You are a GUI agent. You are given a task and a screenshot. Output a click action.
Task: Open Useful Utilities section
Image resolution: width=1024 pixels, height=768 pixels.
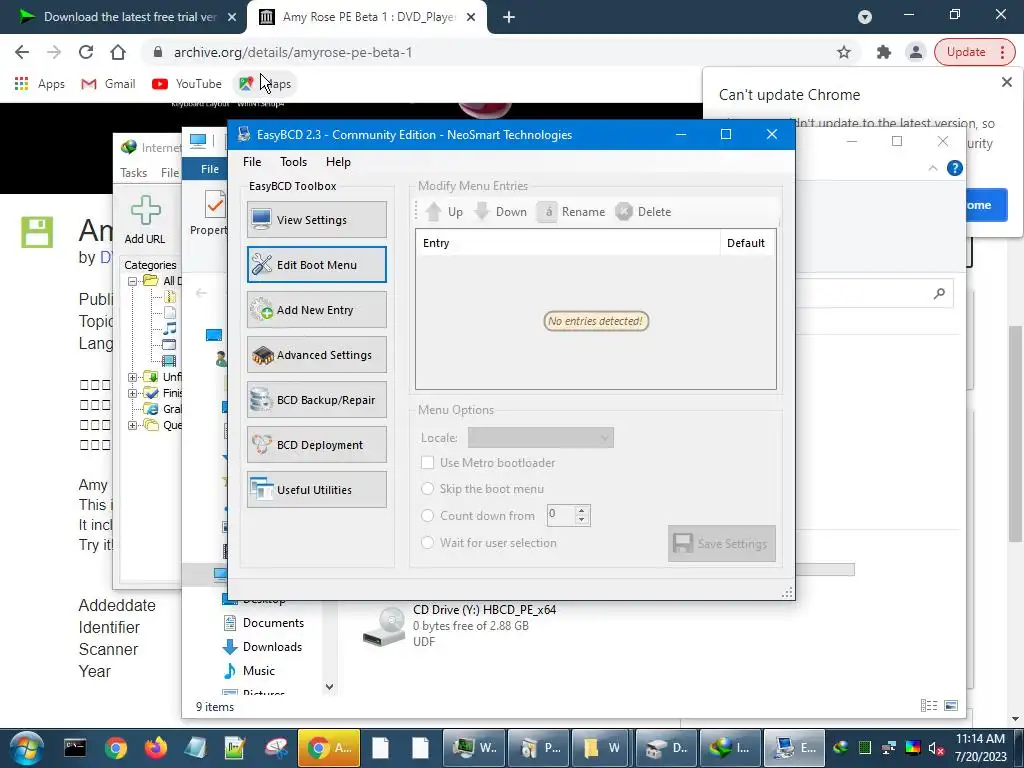[x=317, y=490]
